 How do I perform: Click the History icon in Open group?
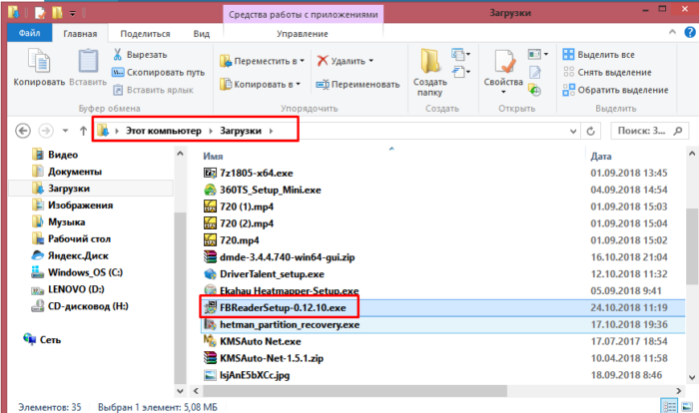535,90
